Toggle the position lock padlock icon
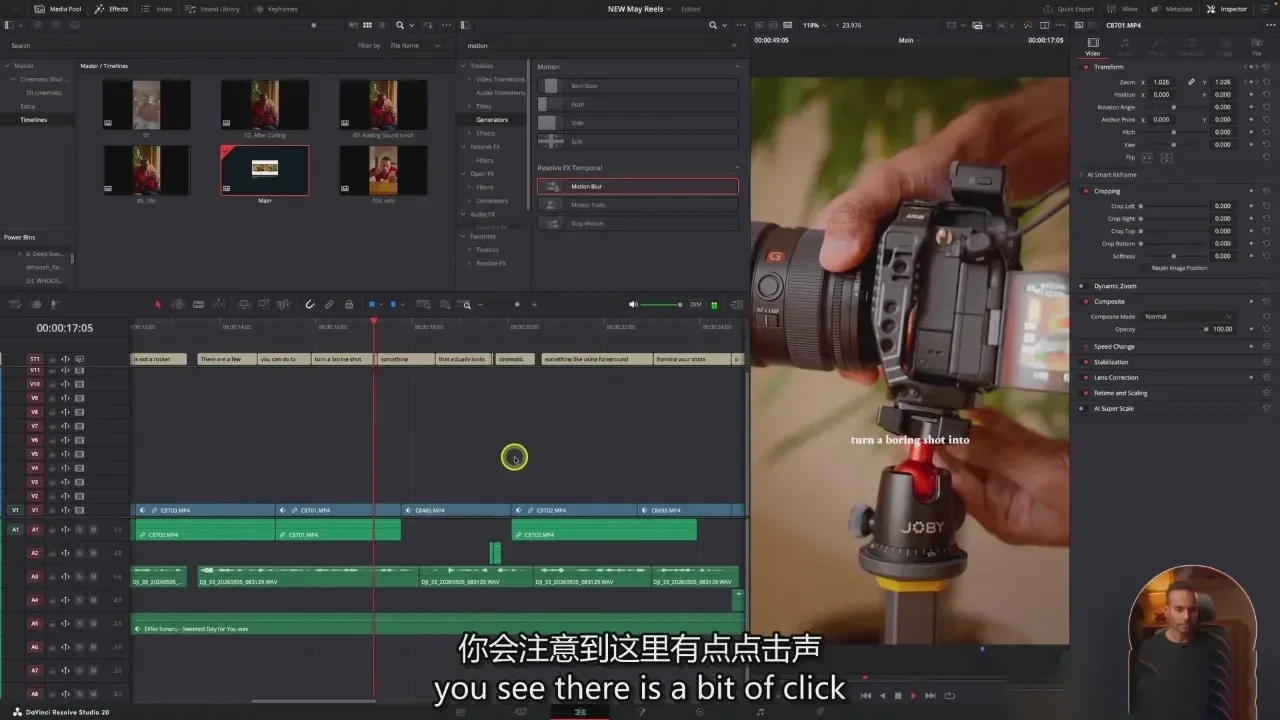 tap(349, 304)
